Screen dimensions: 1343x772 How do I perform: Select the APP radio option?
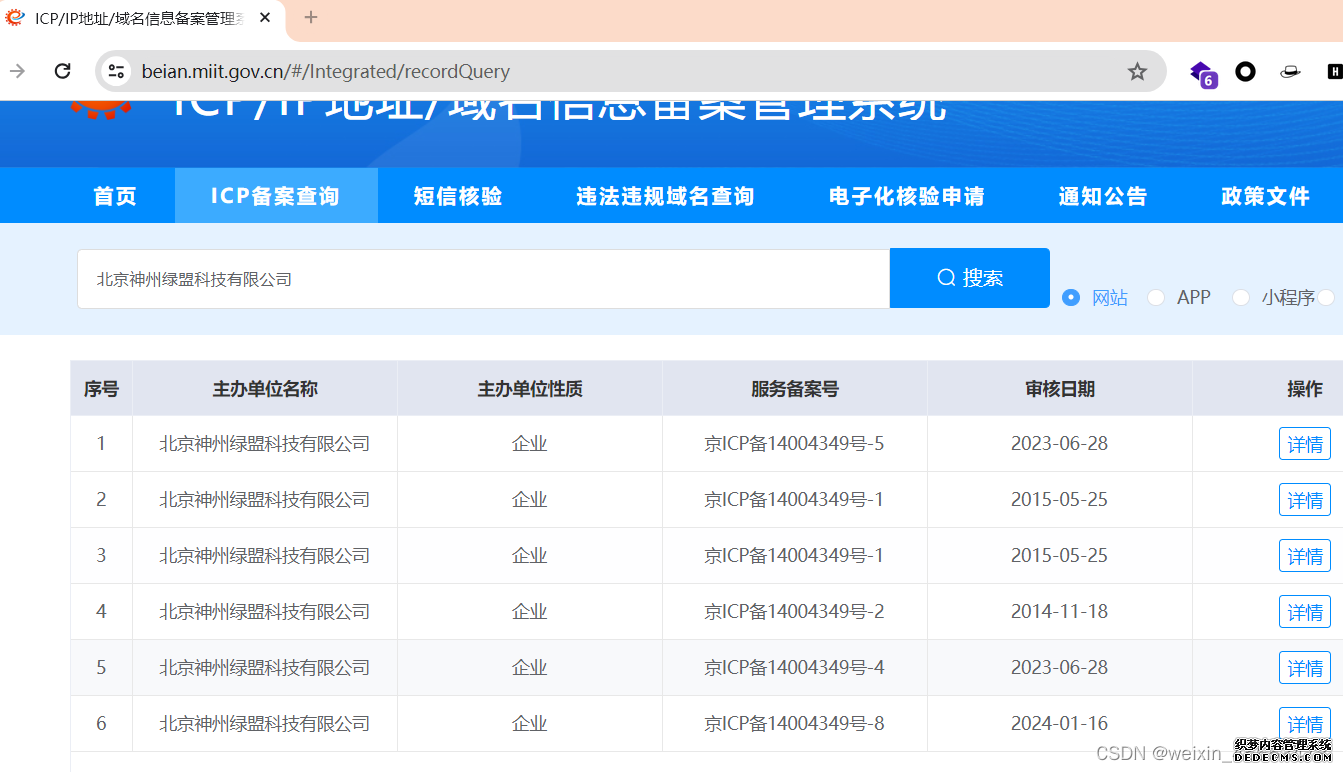(x=1156, y=297)
